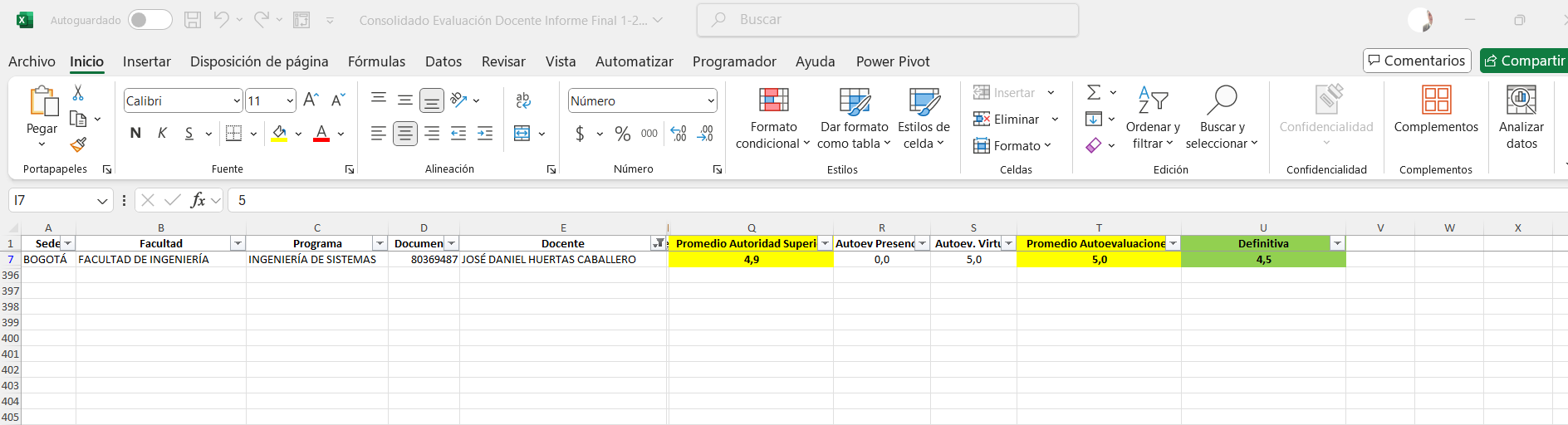Open the Datos ribbon tab
The height and width of the screenshot is (425, 1568).
443,61
